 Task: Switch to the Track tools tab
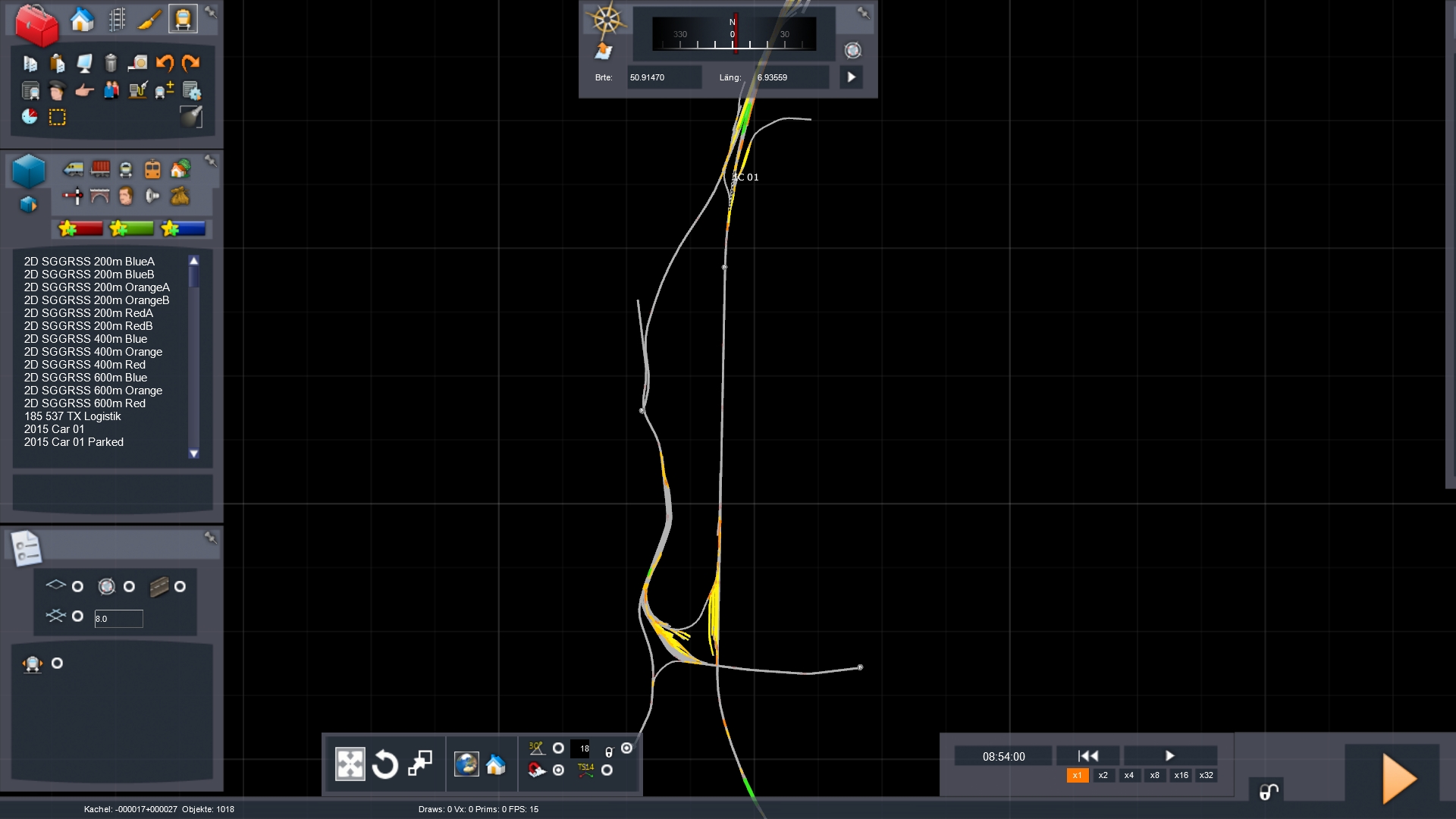click(116, 20)
